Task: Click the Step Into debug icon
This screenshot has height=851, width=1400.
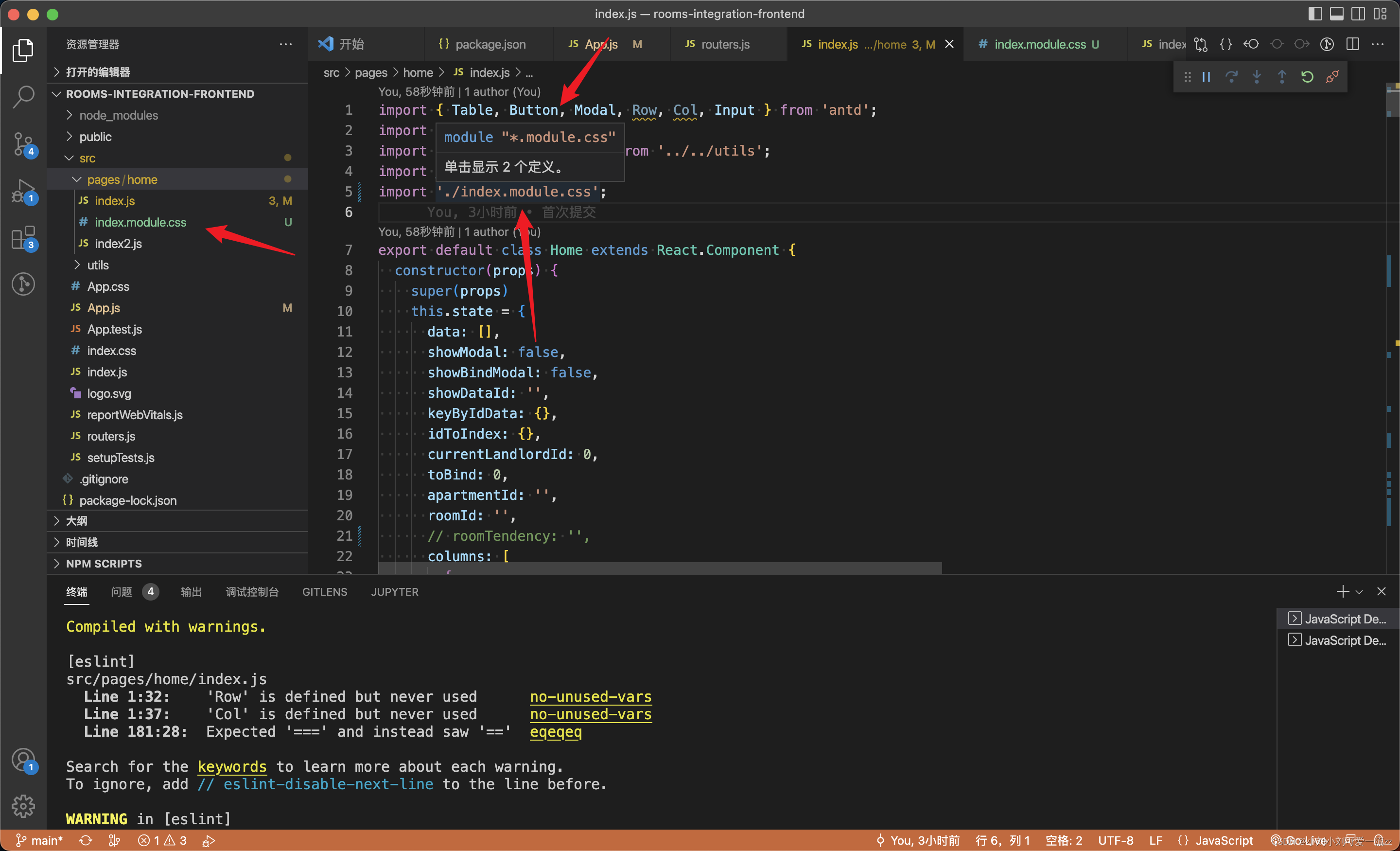Action: [x=1257, y=77]
